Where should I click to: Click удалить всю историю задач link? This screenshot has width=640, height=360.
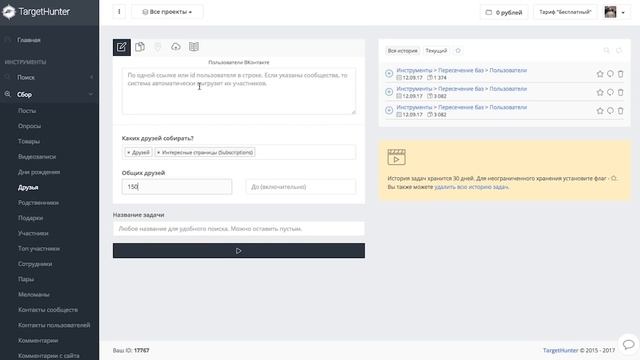pos(471,187)
